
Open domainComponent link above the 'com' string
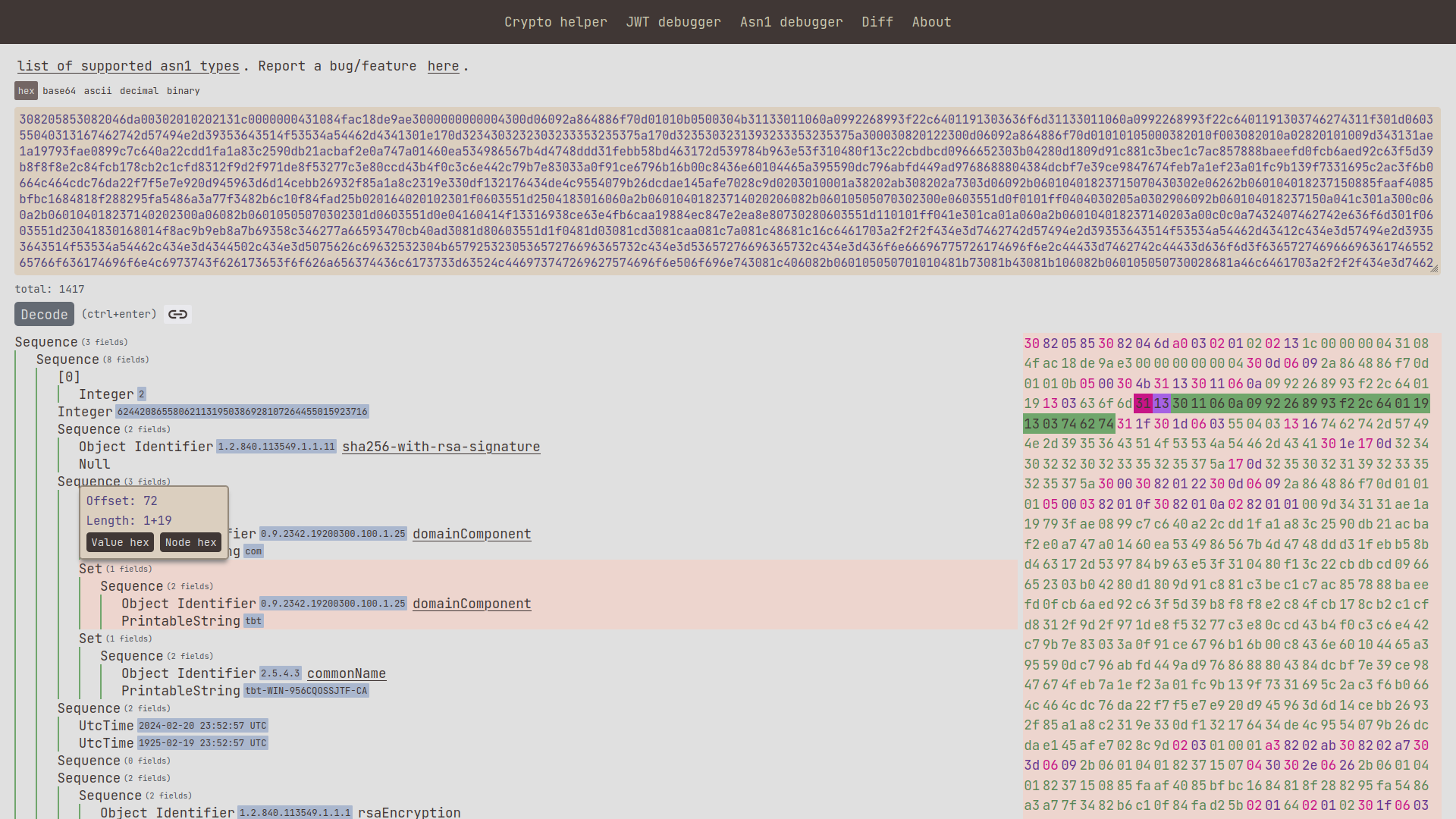pos(472,534)
